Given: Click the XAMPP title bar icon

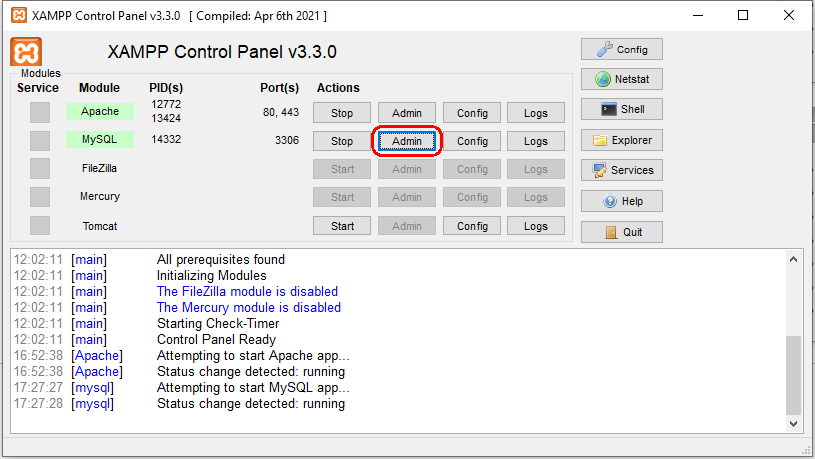Looking at the screenshot, I should (x=18, y=16).
